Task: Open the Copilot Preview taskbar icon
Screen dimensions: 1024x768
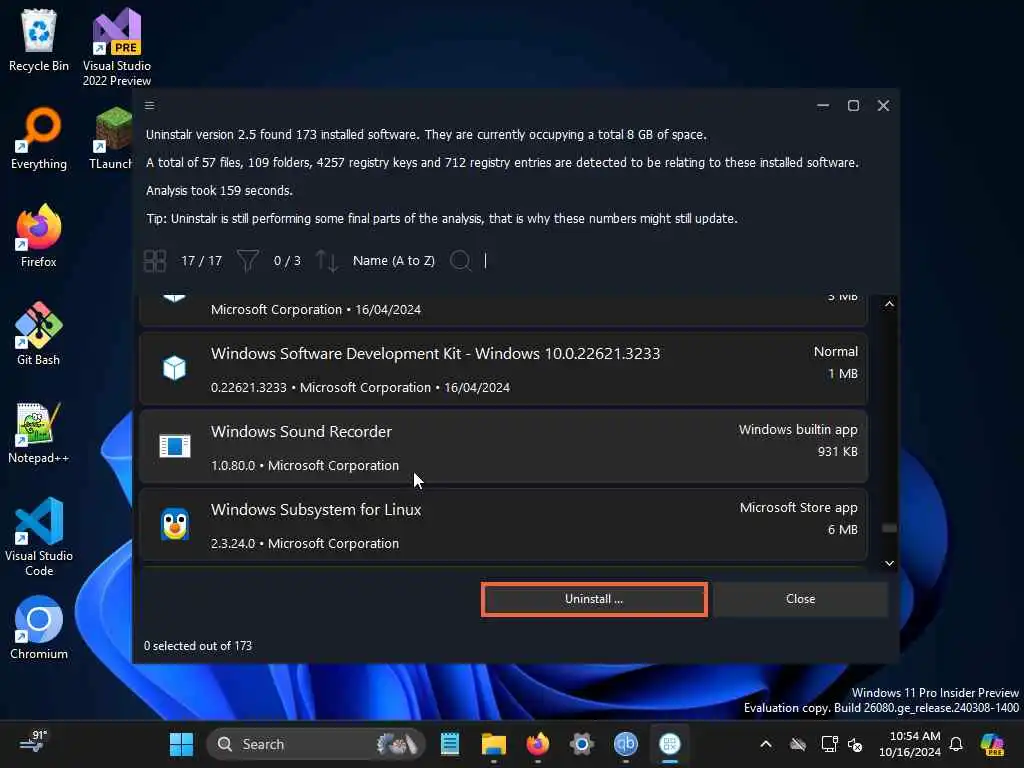Action: 992,744
